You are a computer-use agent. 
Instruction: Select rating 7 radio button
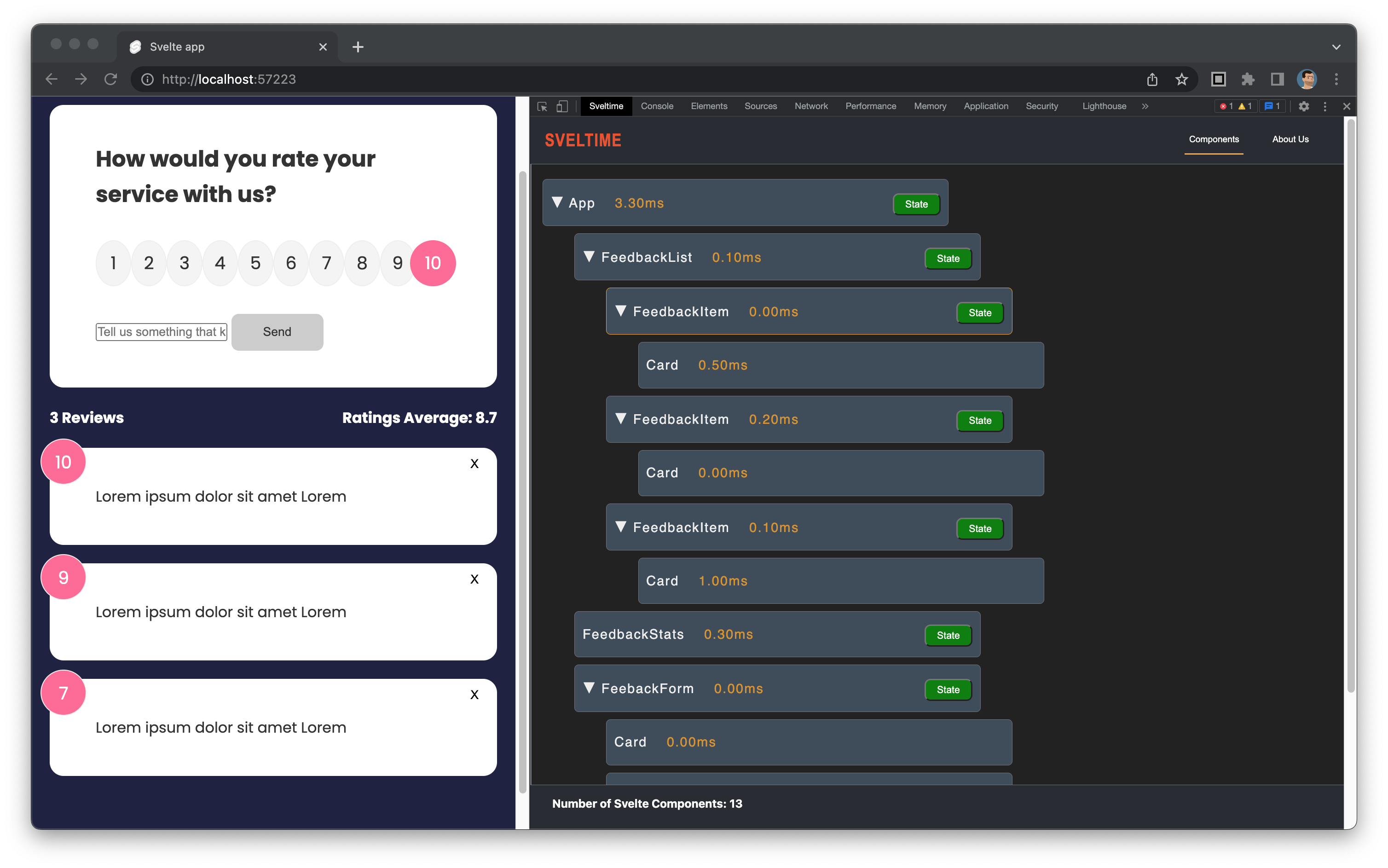coord(327,263)
